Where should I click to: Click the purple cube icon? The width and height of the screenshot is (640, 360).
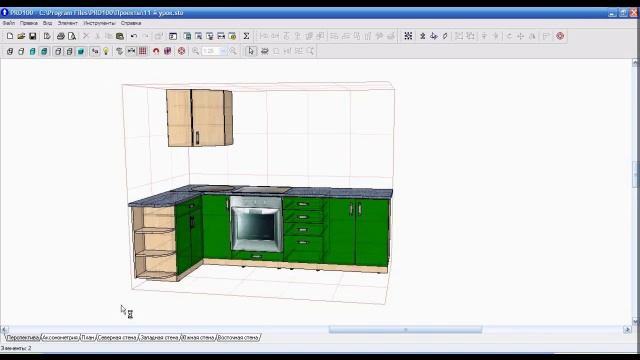tap(167, 51)
